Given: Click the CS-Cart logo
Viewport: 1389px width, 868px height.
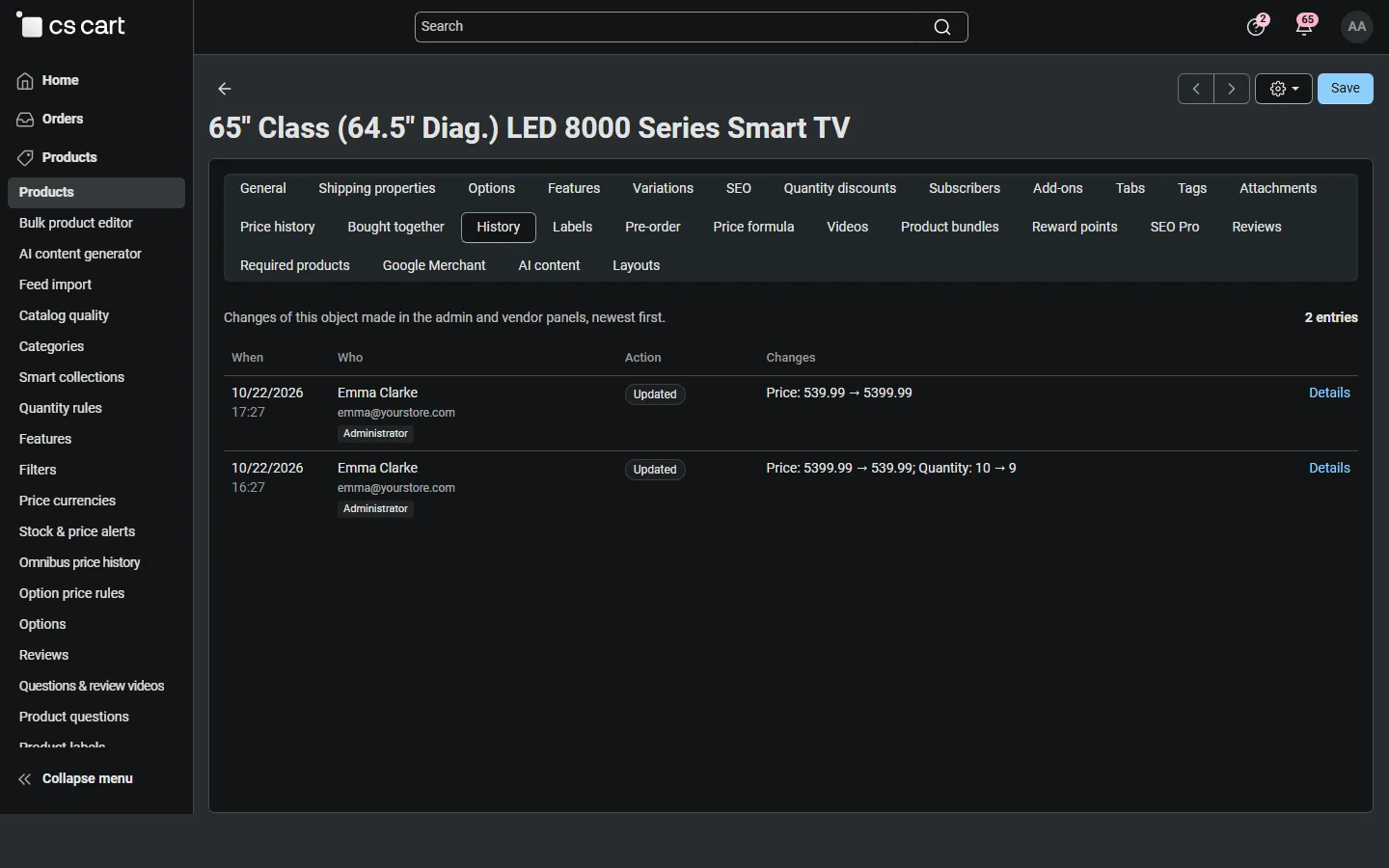Looking at the screenshot, I should pyautogui.click(x=70, y=26).
